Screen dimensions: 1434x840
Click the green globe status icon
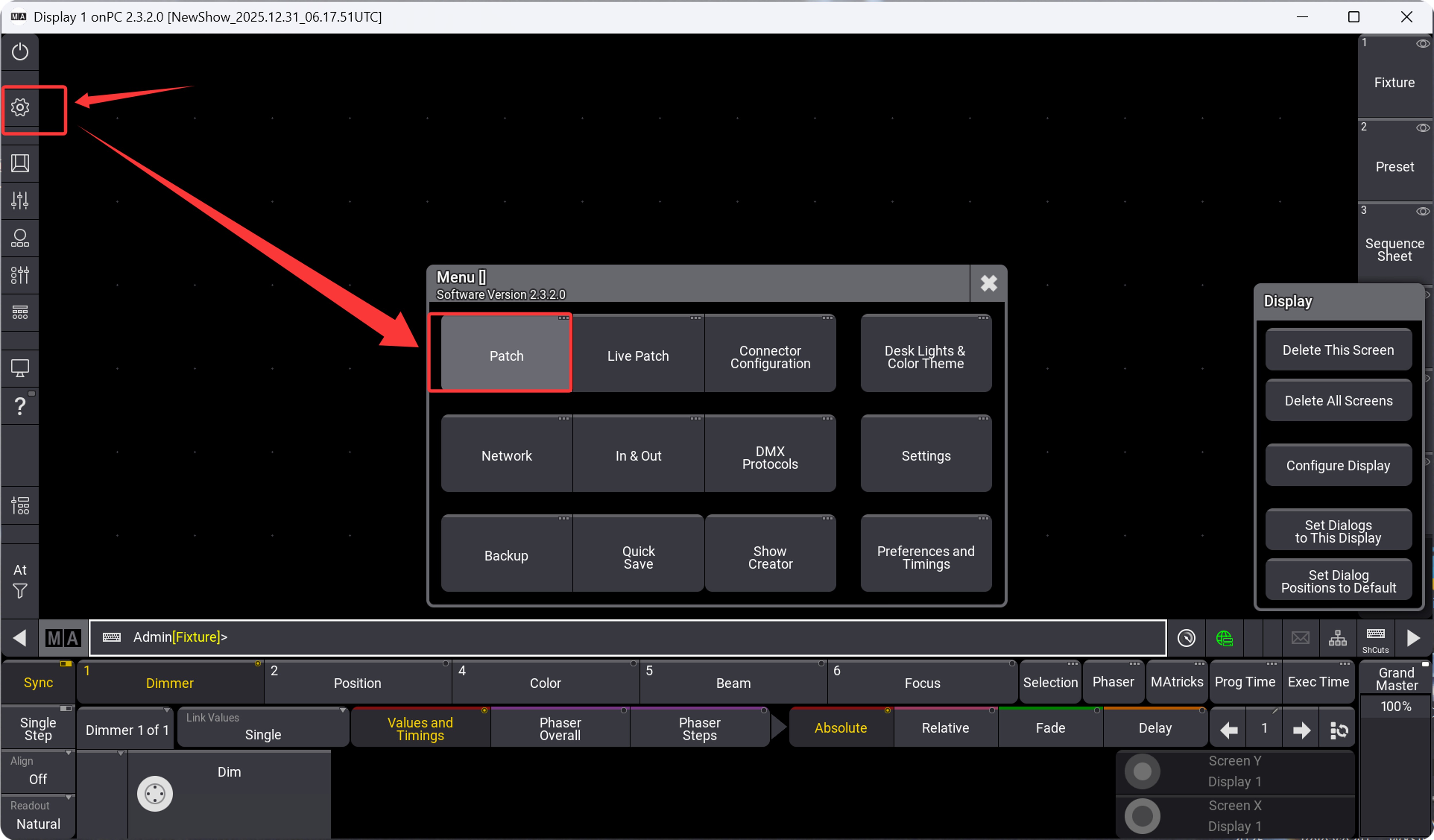[x=1224, y=638]
